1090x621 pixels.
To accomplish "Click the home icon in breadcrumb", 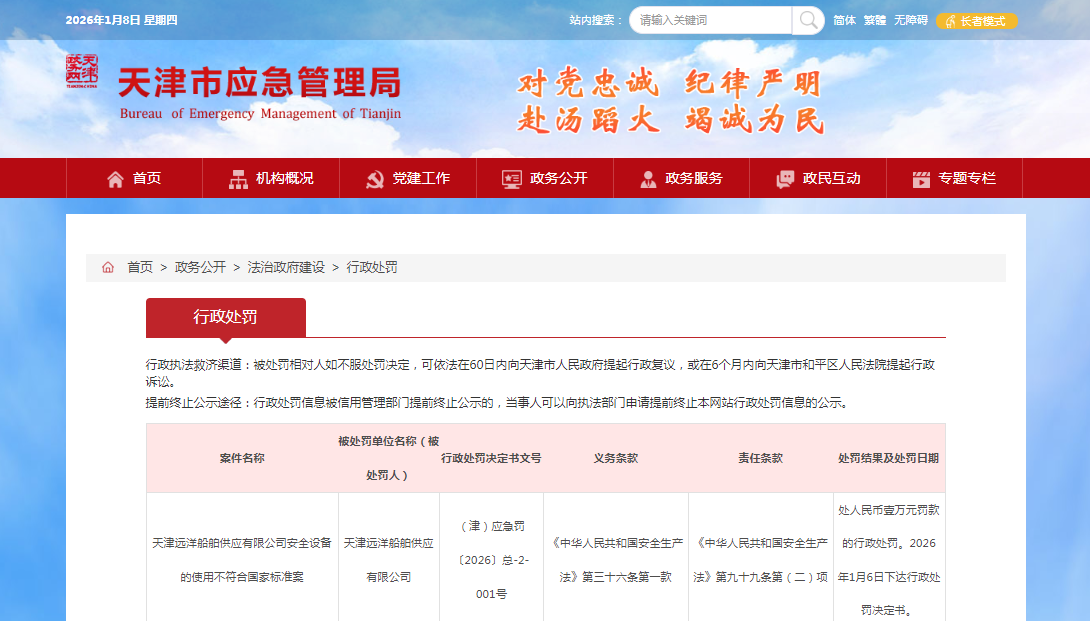I will tap(108, 268).
